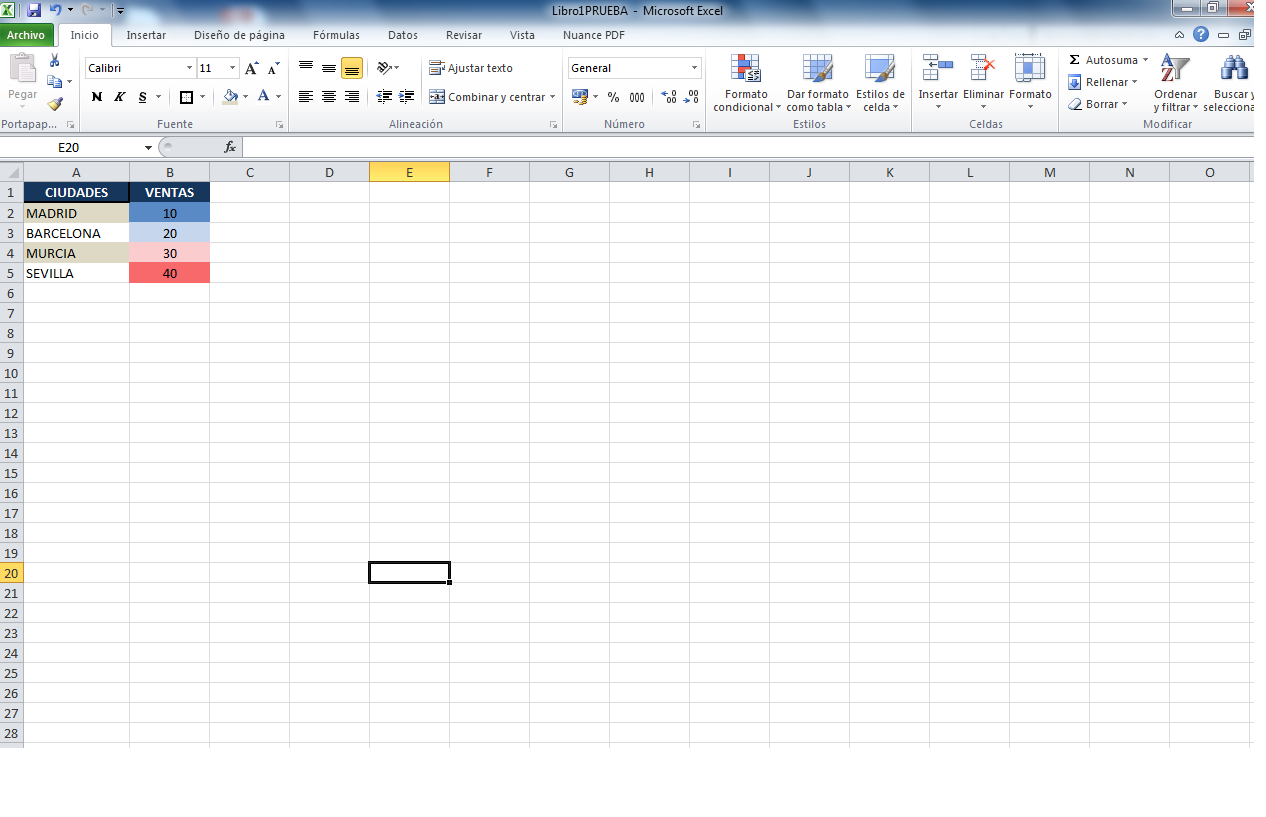Toggle underline S formatting
The image size is (1266, 817).
143,97
